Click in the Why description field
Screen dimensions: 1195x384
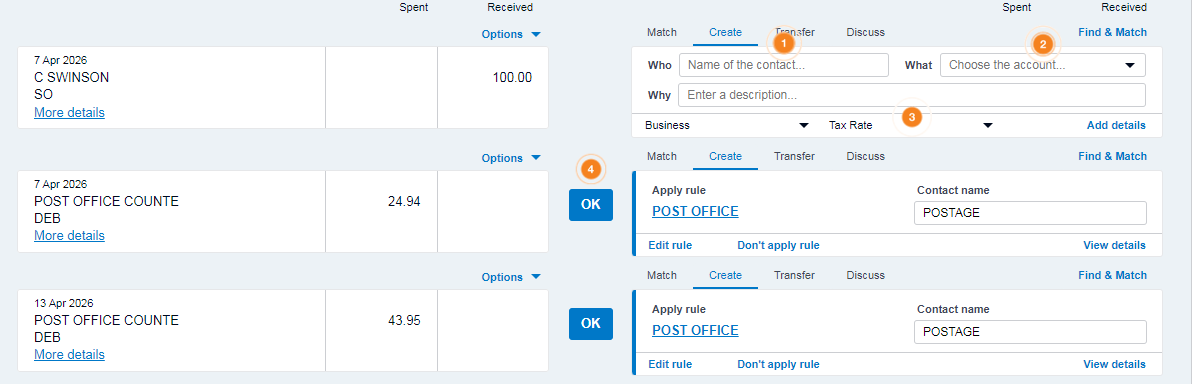pos(912,95)
